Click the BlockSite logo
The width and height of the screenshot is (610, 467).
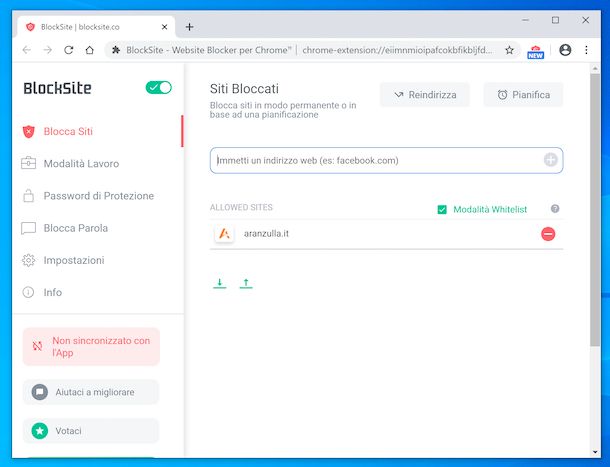click(58, 88)
